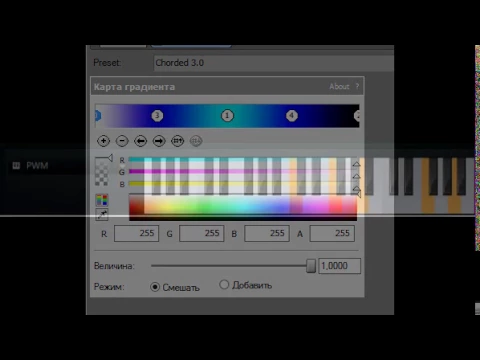This screenshot has width=480, height=360.
Task: Select the blue leftmost gradient stop
Action: point(98,116)
